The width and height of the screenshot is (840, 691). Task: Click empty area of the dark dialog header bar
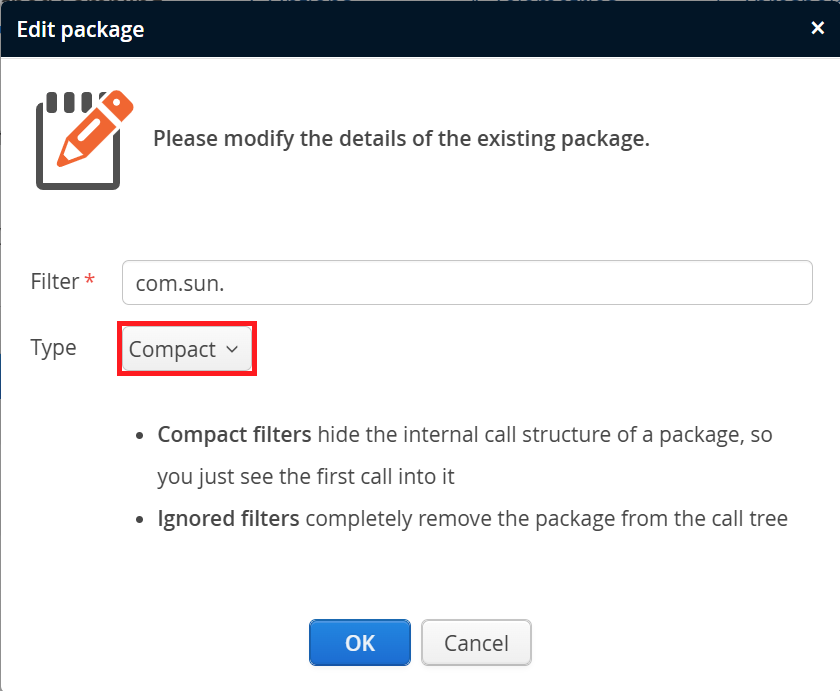click(471, 29)
